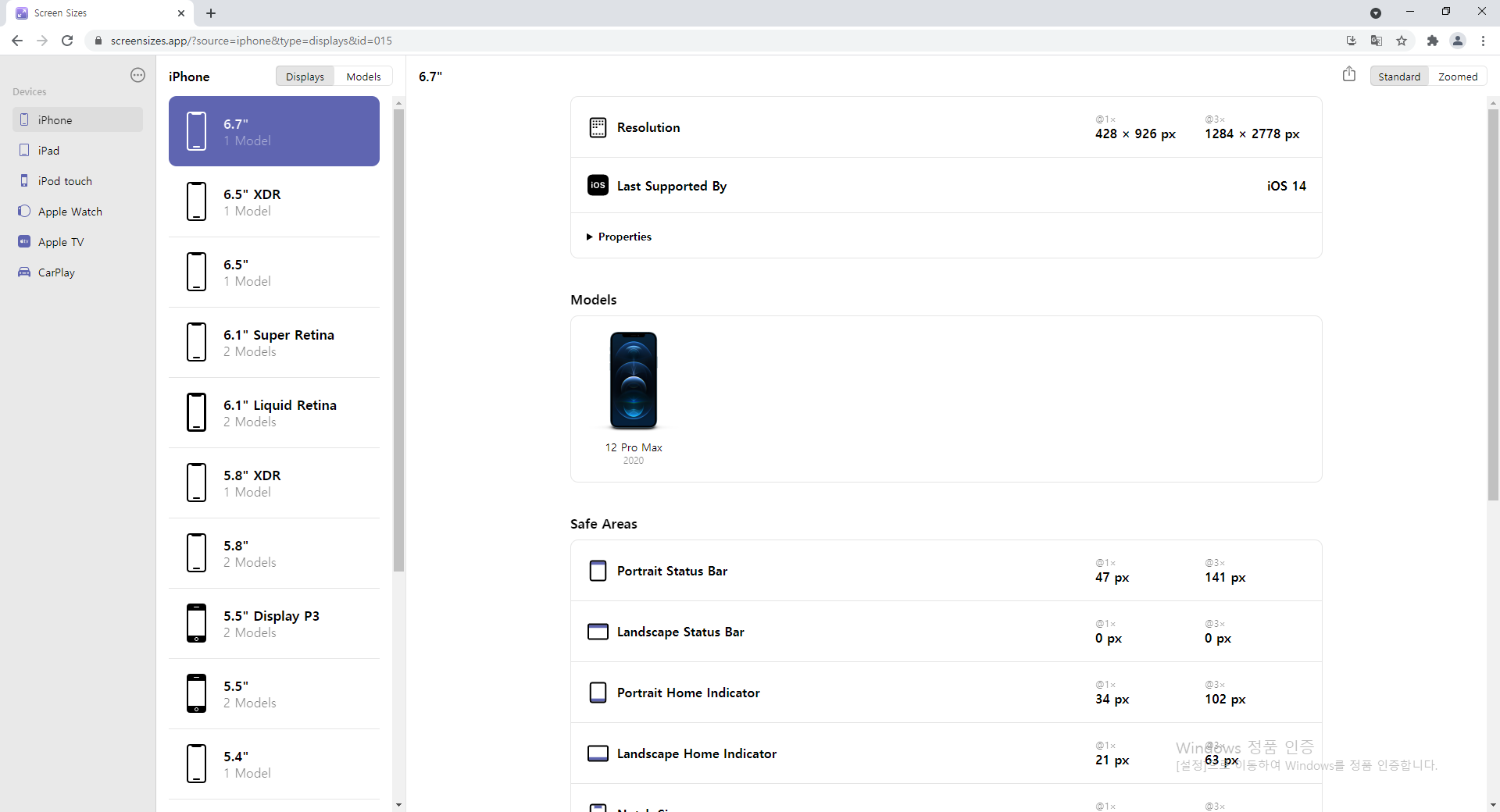Open a new browser tab

[211, 13]
